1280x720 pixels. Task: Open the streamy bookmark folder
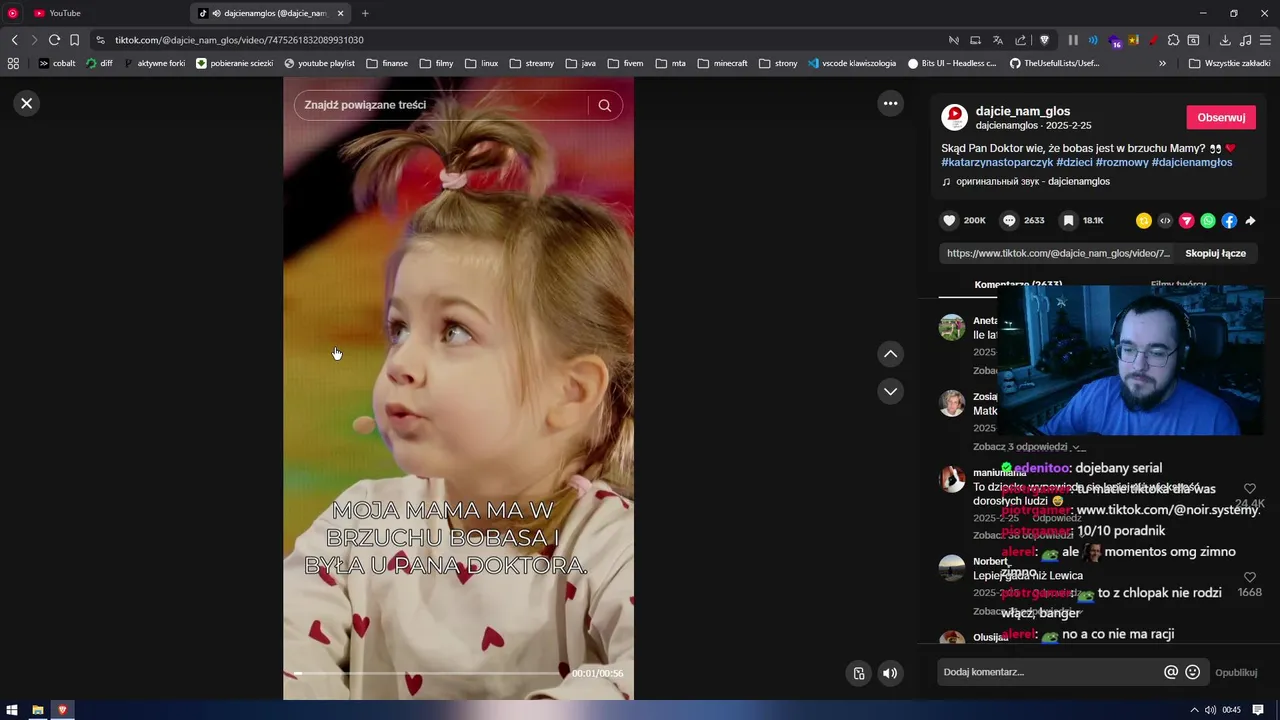click(x=531, y=63)
